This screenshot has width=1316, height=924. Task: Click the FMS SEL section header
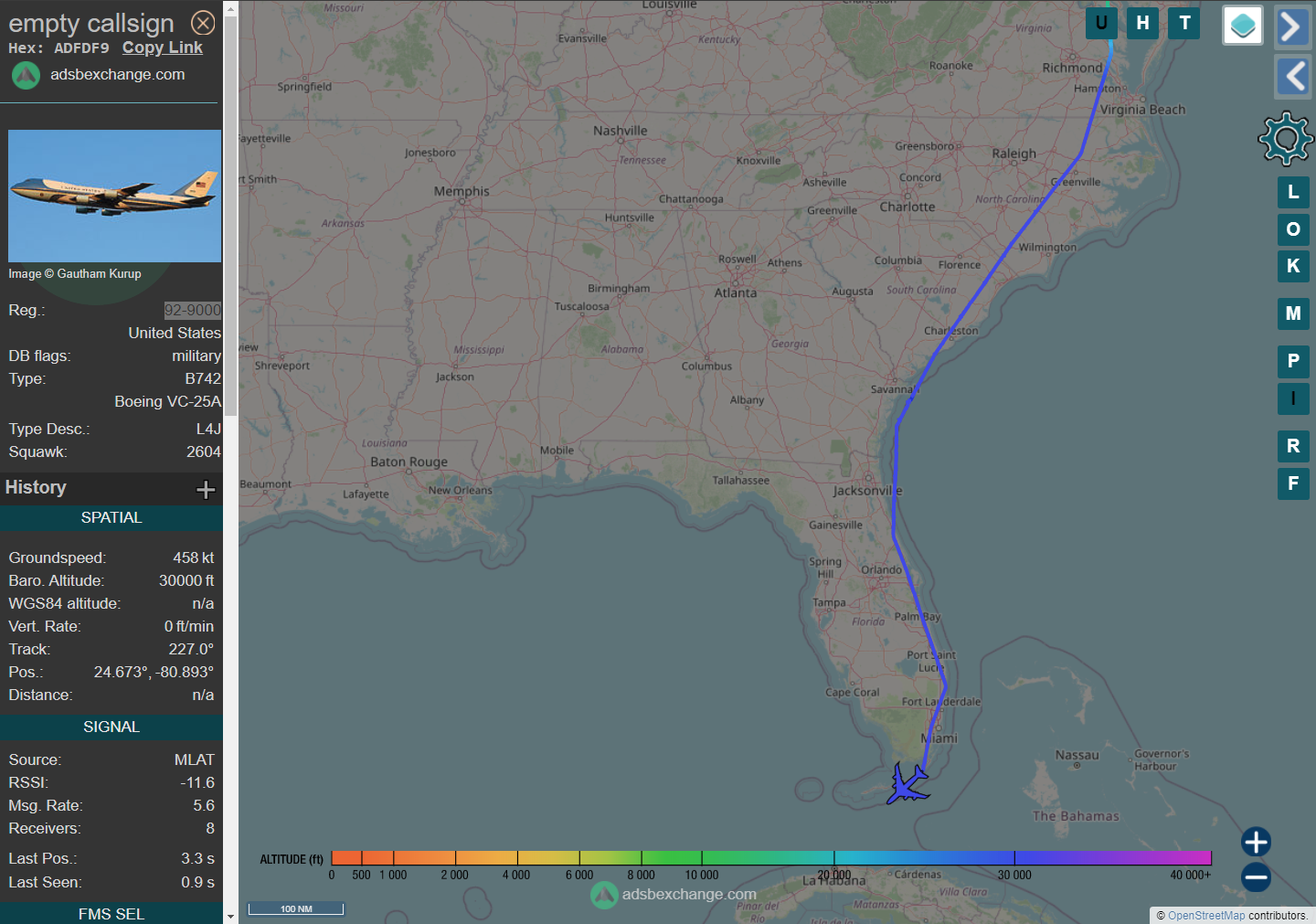111,914
